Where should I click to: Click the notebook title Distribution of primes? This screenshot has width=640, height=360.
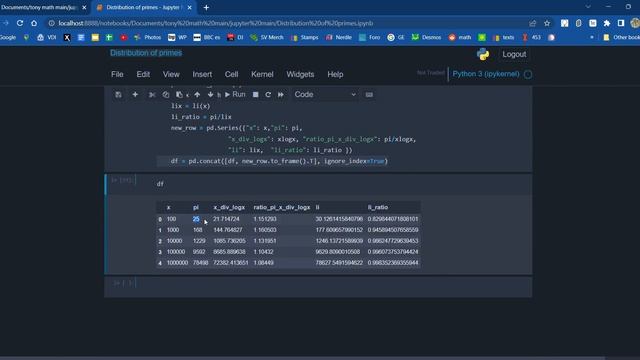click(146, 53)
